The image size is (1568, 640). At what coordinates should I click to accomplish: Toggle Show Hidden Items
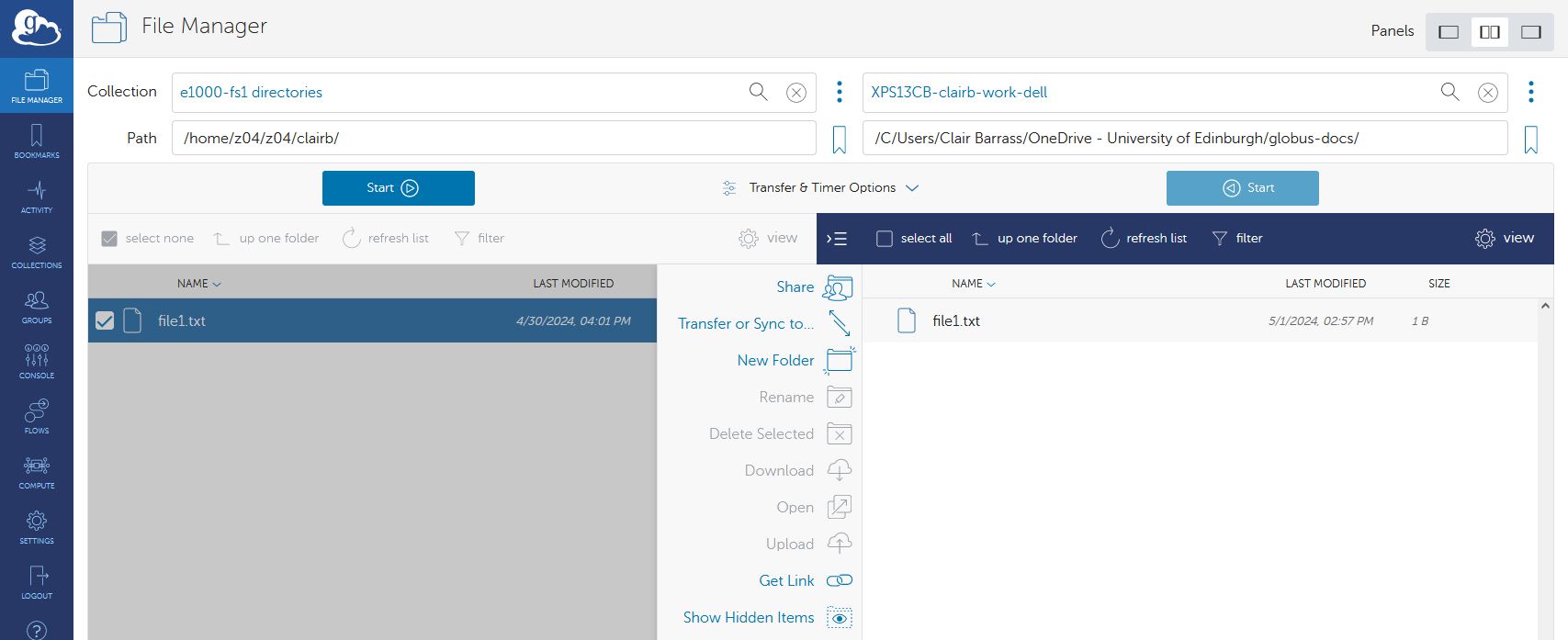coord(767,617)
